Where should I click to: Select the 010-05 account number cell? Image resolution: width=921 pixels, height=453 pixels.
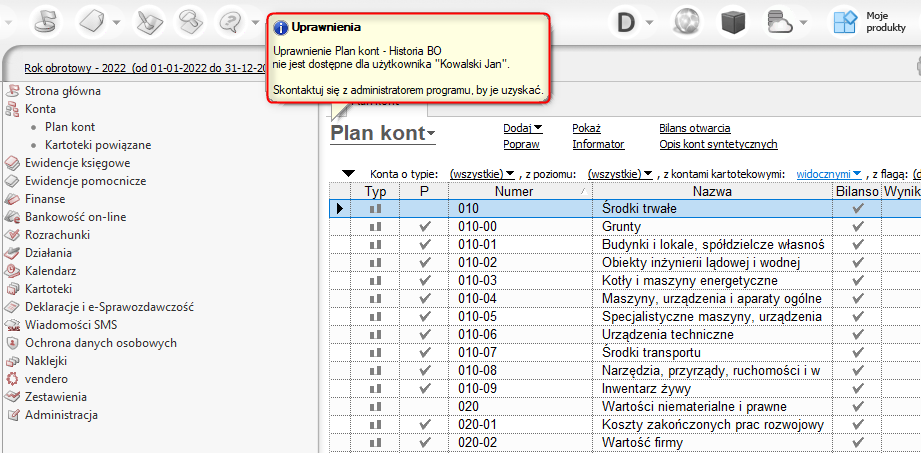(x=520, y=317)
